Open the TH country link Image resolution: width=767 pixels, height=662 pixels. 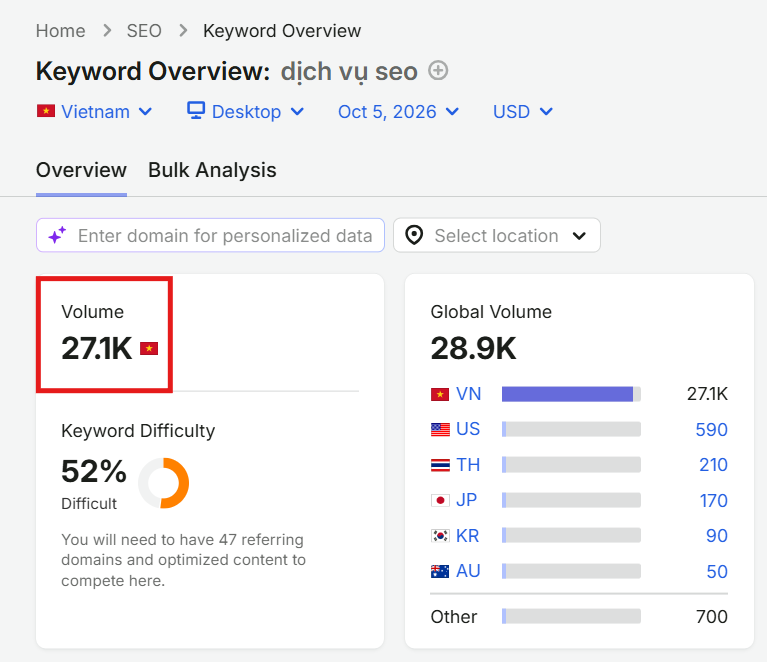point(468,465)
